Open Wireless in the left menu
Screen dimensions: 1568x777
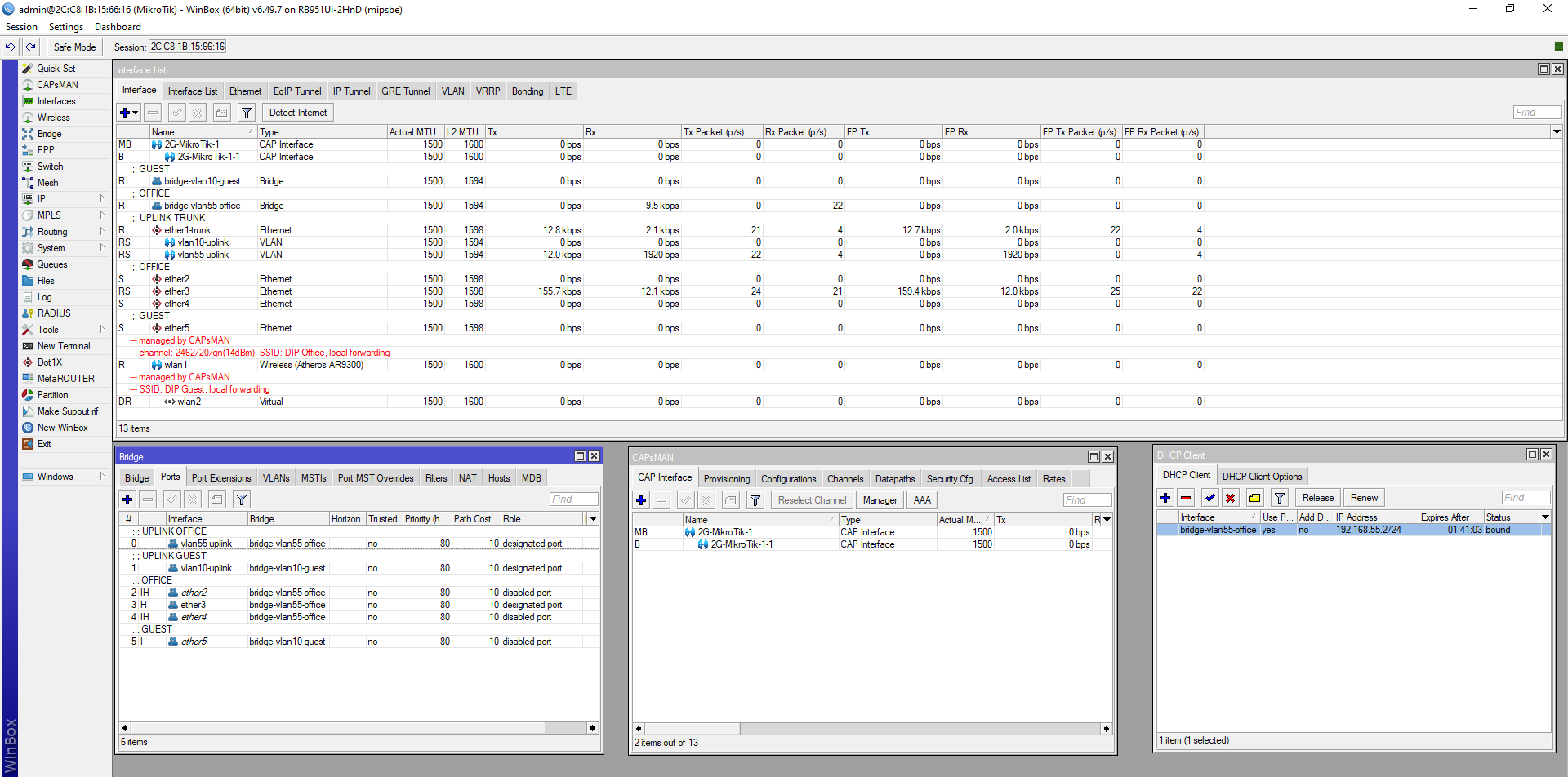coord(53,118)
